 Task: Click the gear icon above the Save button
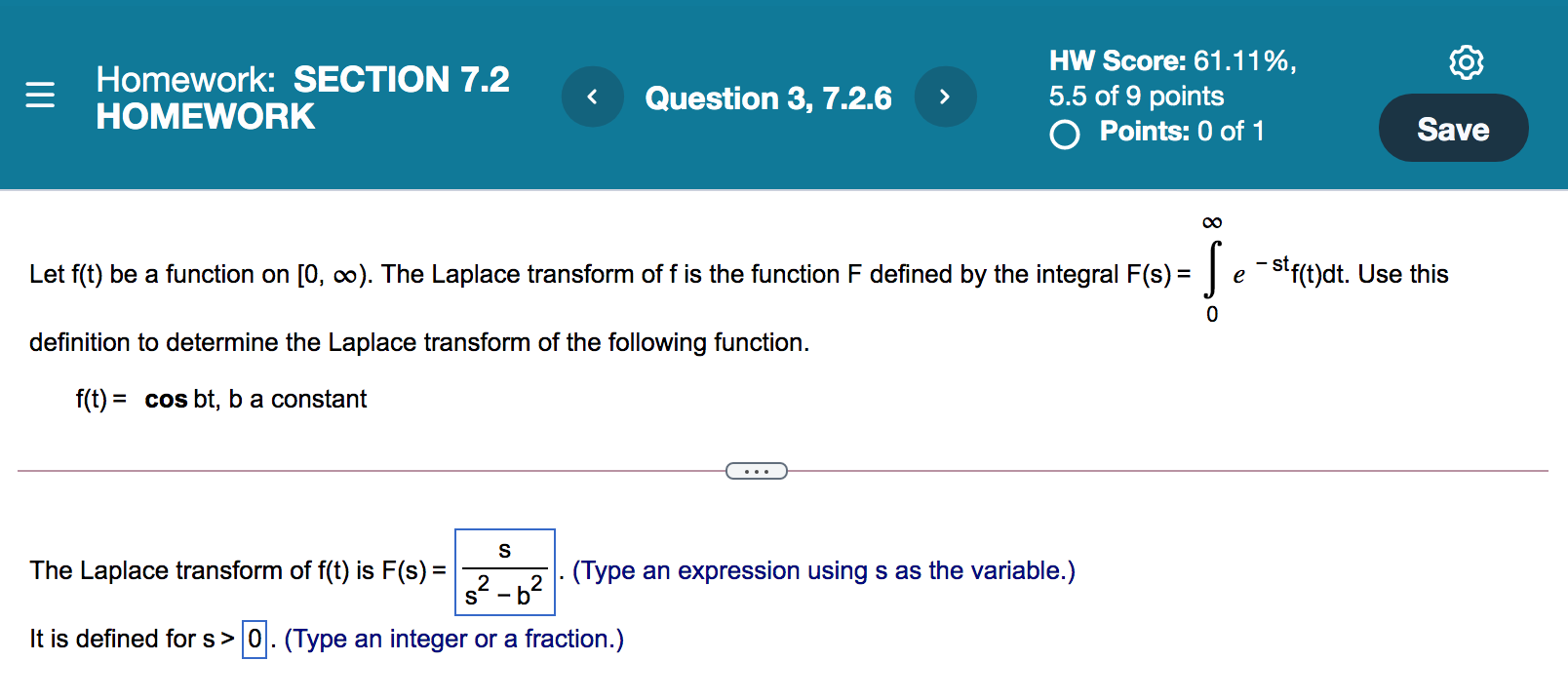coord(1465,60)
